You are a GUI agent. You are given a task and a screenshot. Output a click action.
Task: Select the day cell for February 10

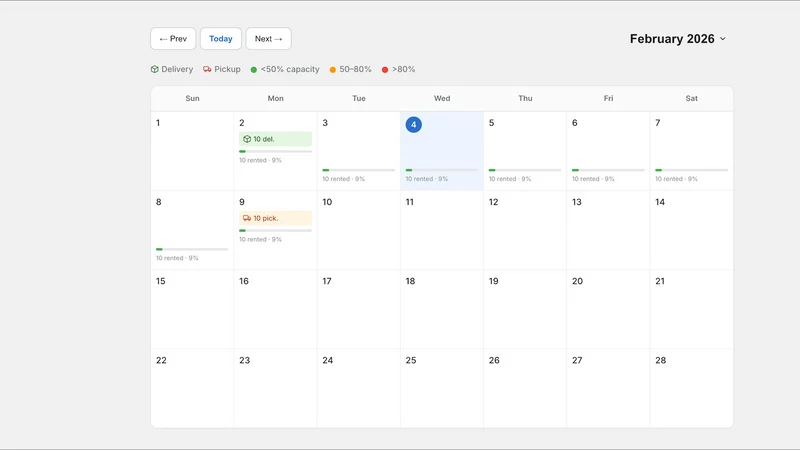point(359,230)
